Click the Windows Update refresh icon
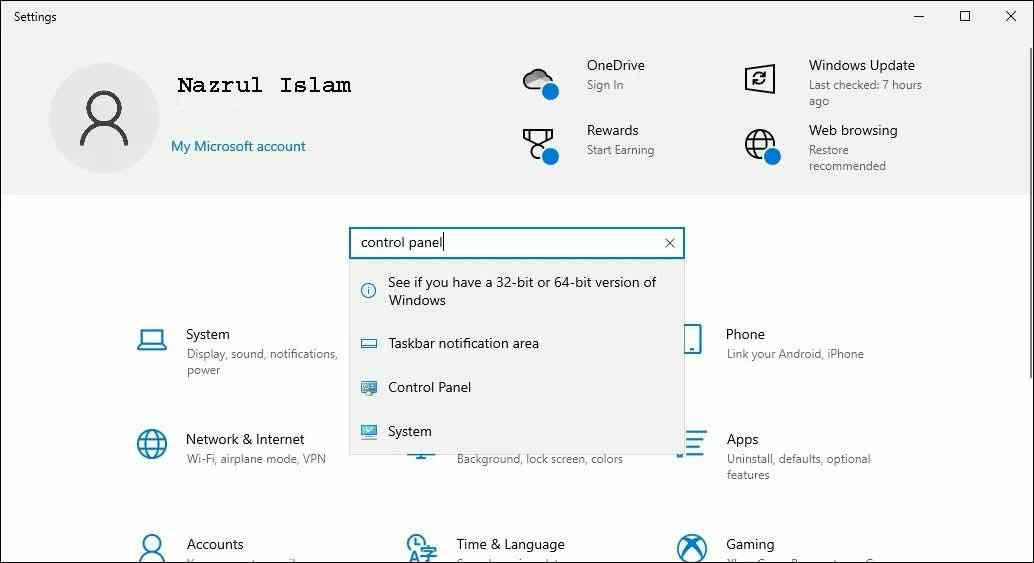 [760, 79]
